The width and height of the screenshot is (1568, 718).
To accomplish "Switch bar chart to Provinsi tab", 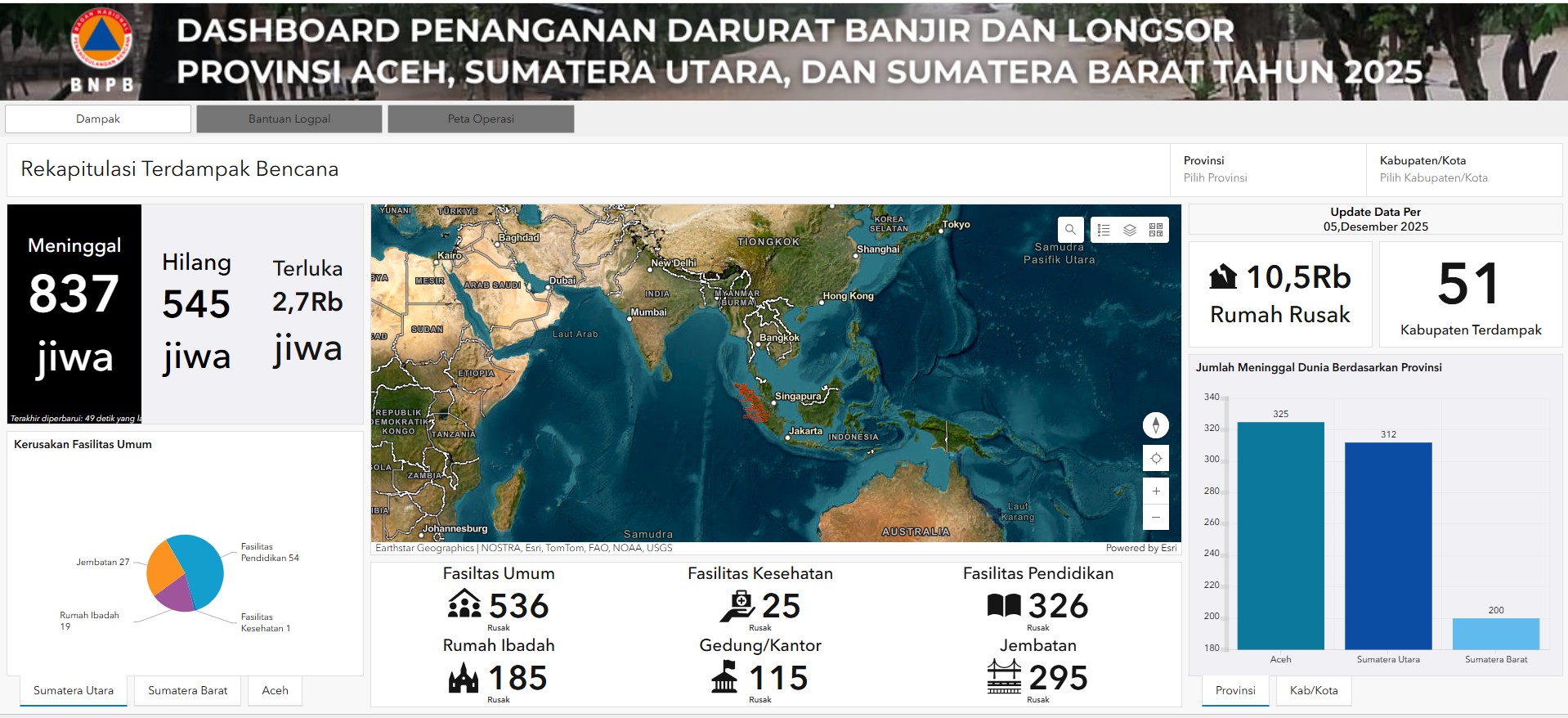I will click(1235, 690).
